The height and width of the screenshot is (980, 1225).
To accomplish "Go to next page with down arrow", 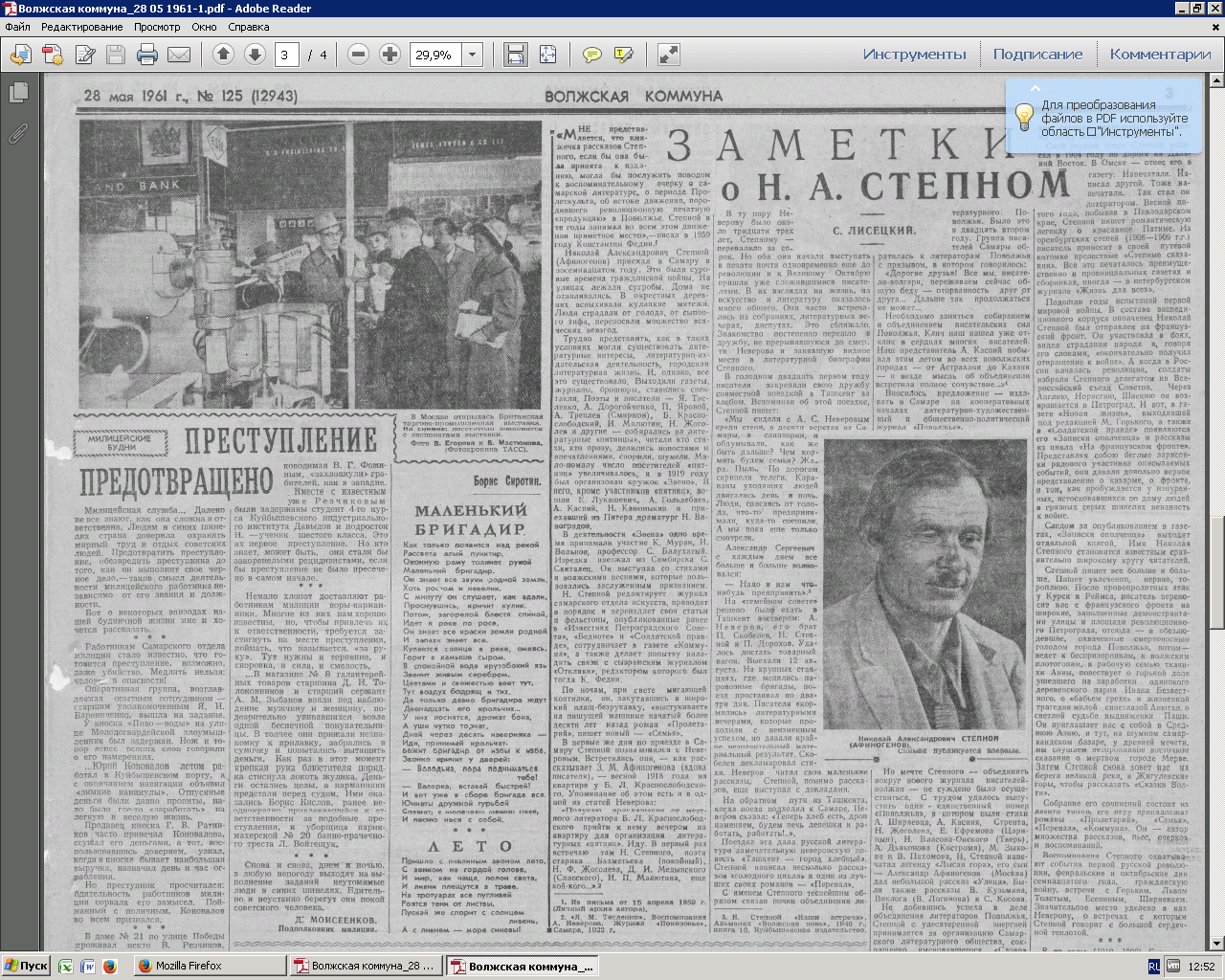I will point(255,55).
